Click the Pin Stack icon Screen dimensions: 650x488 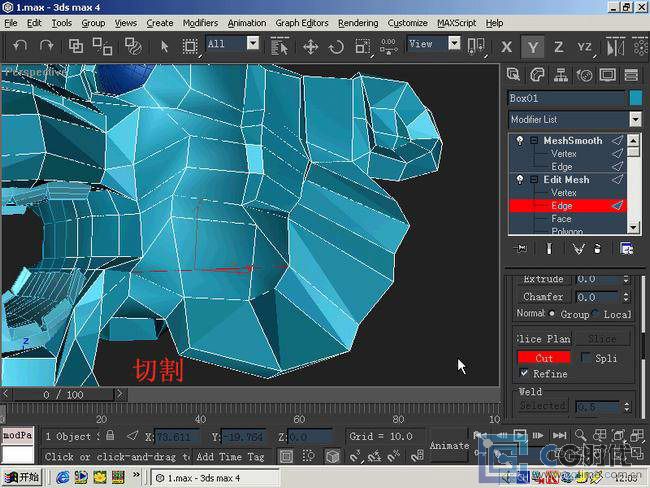coord(520,248)
